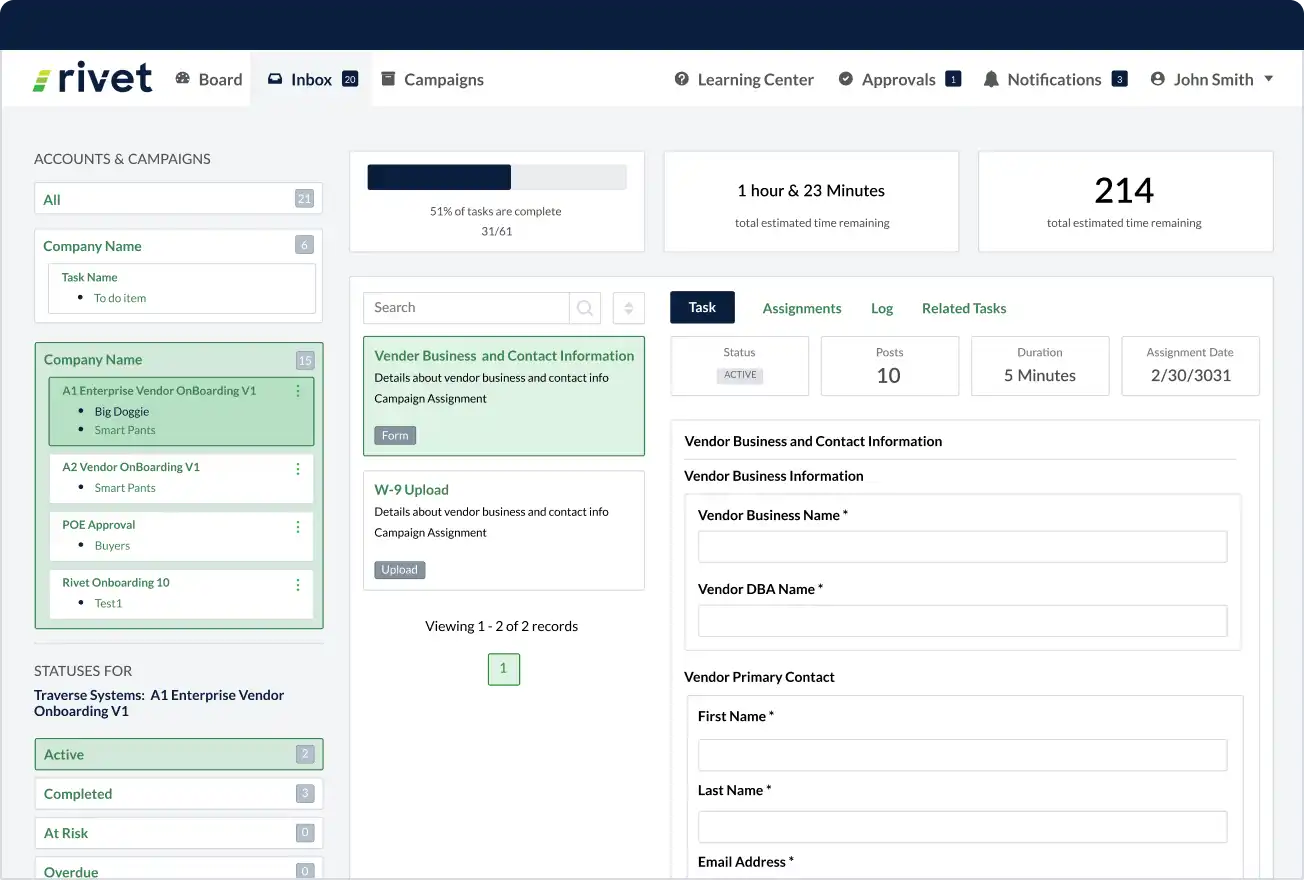Viewport: 1304px width, 880px height.
Task: Click the John Smith profile icon
Action: pyautogui.click(x=1157, y=79)
